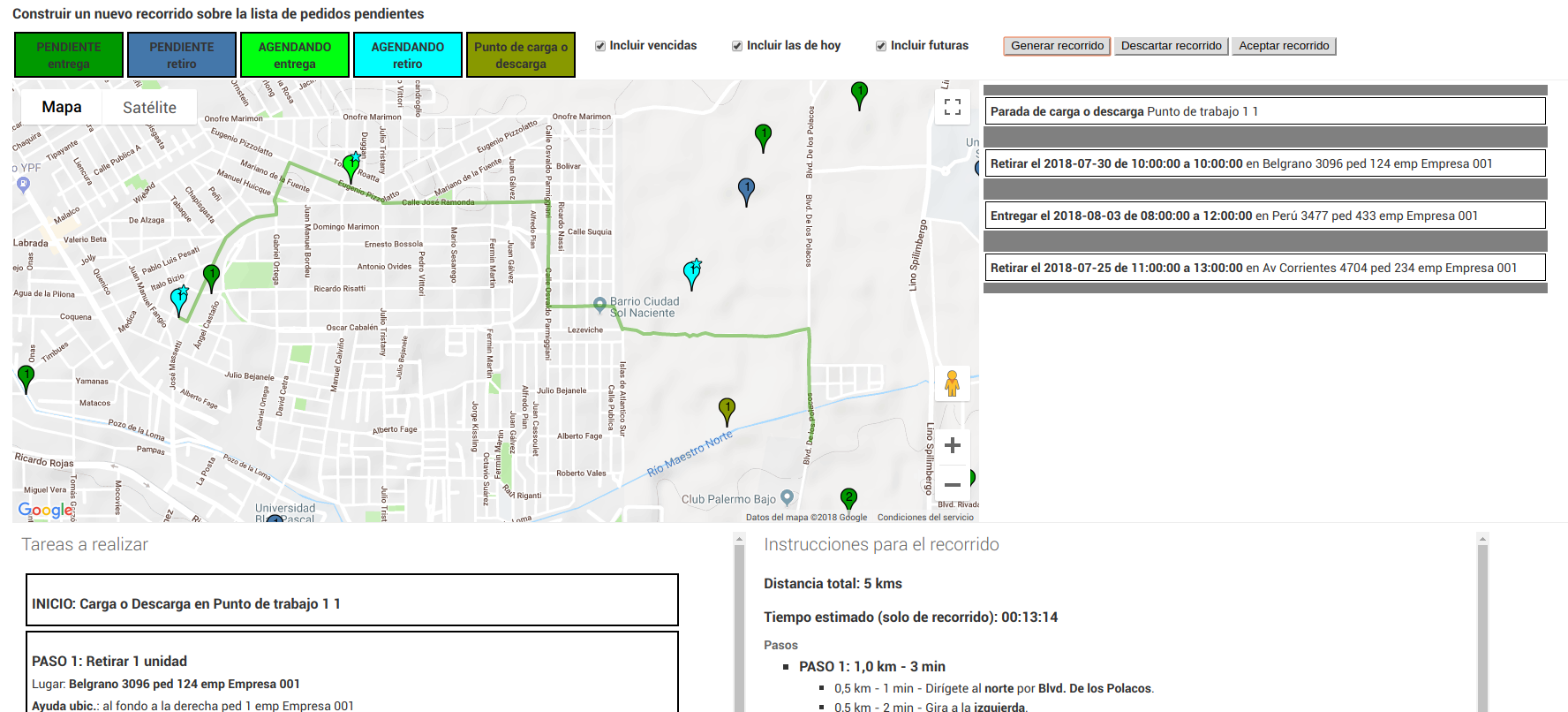This screenshot has height=712, width=1568.
Task: Select the cyan starred pin on Italo Bizio street
Action: point(179,301)
